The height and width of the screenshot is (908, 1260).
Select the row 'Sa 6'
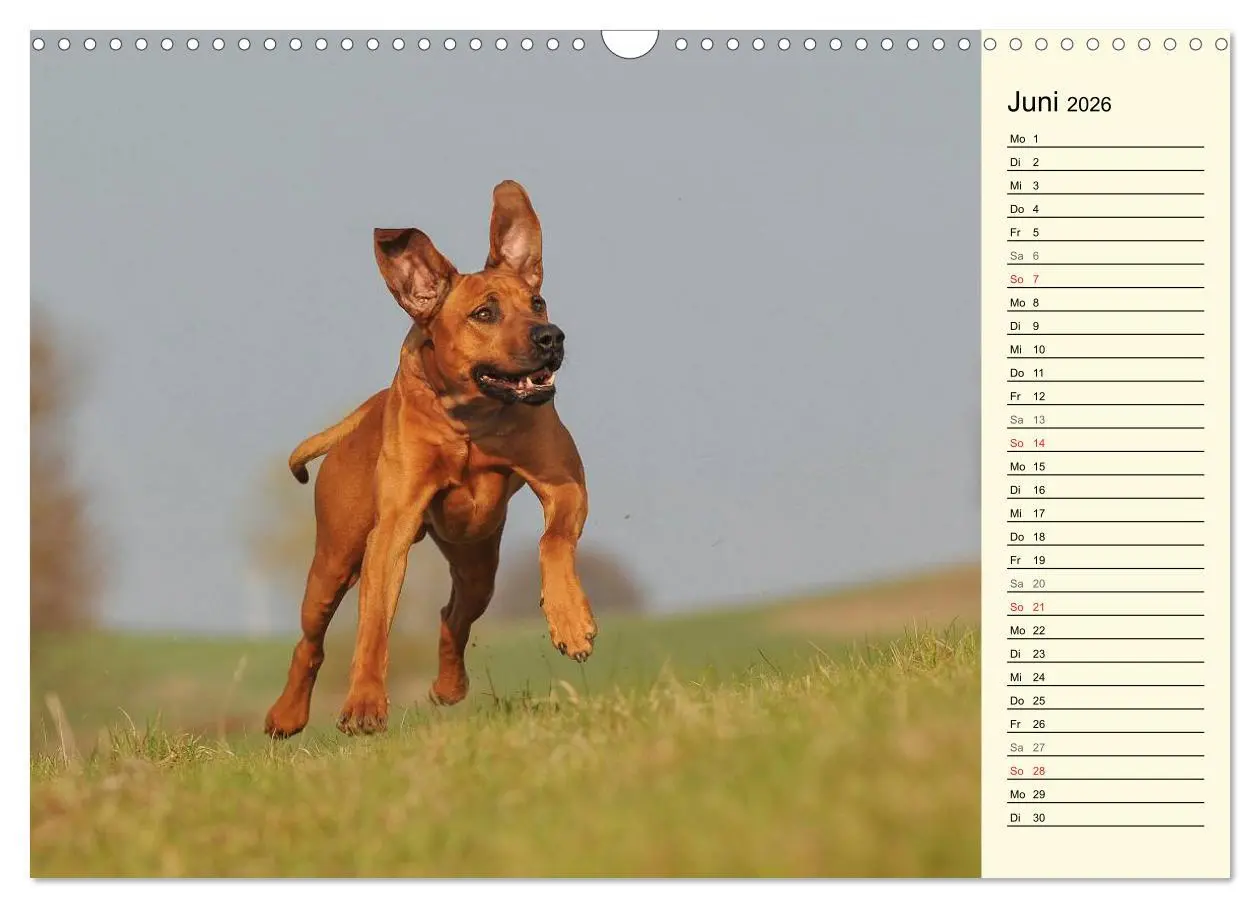point(1105,255)
